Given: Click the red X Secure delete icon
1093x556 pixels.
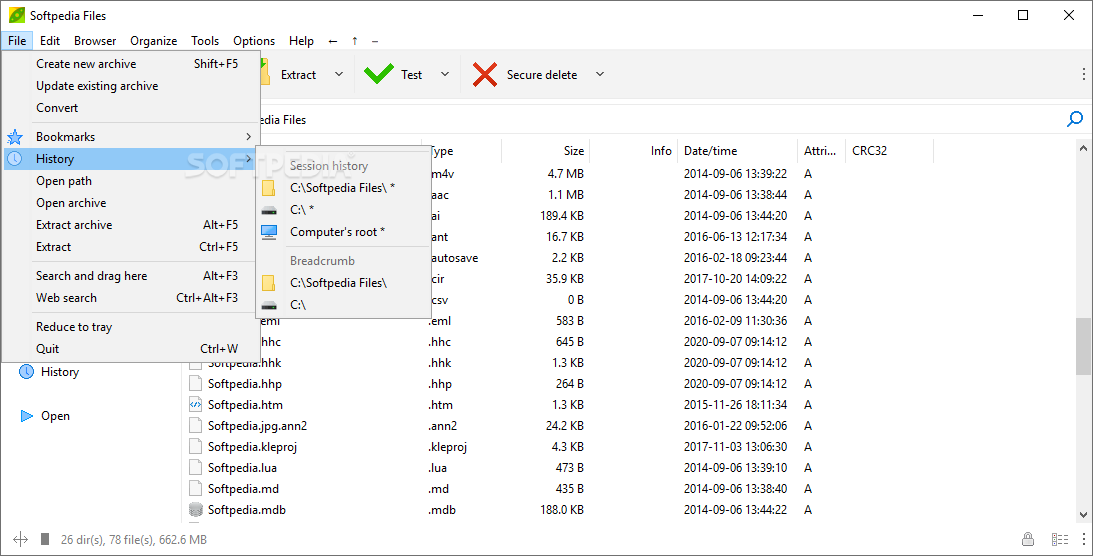Looking at the screenshot, I should (x=484, y=75).
